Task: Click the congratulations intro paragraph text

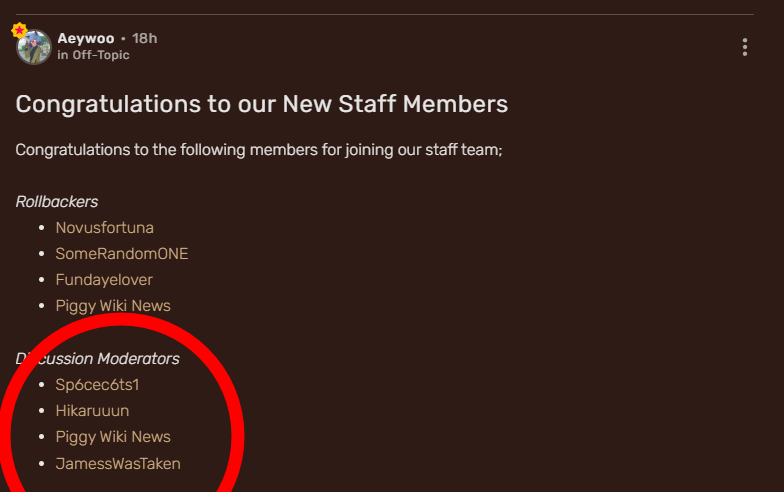Action: [x=258, y=150]
